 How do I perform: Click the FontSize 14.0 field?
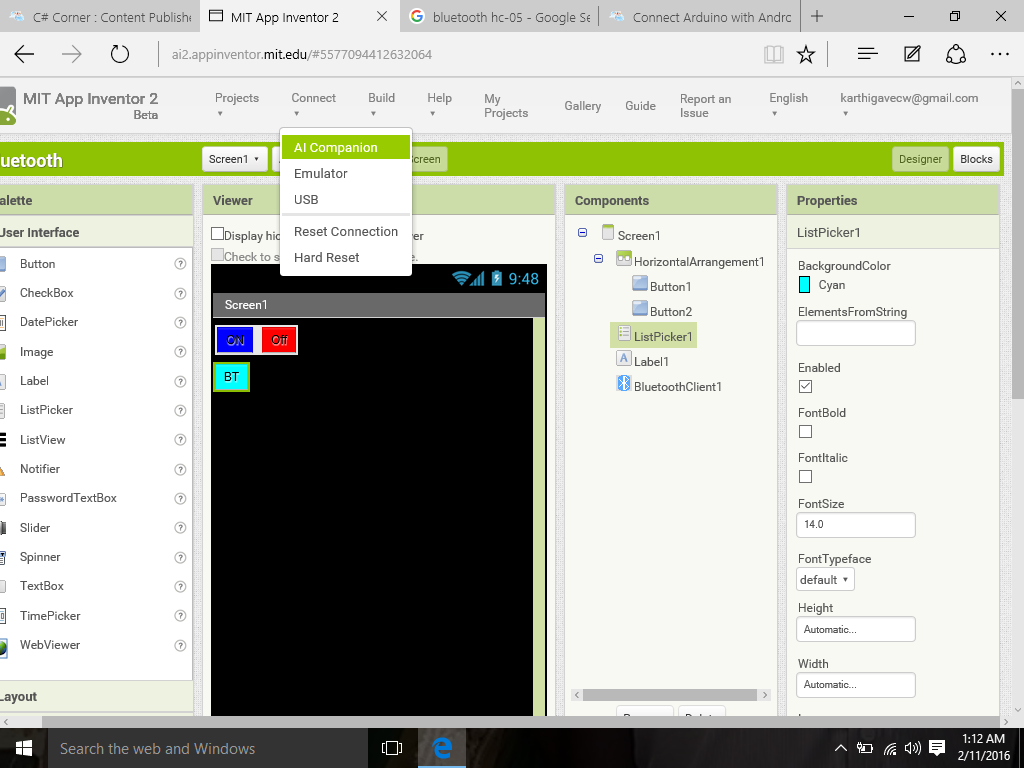tap(856, 525)
